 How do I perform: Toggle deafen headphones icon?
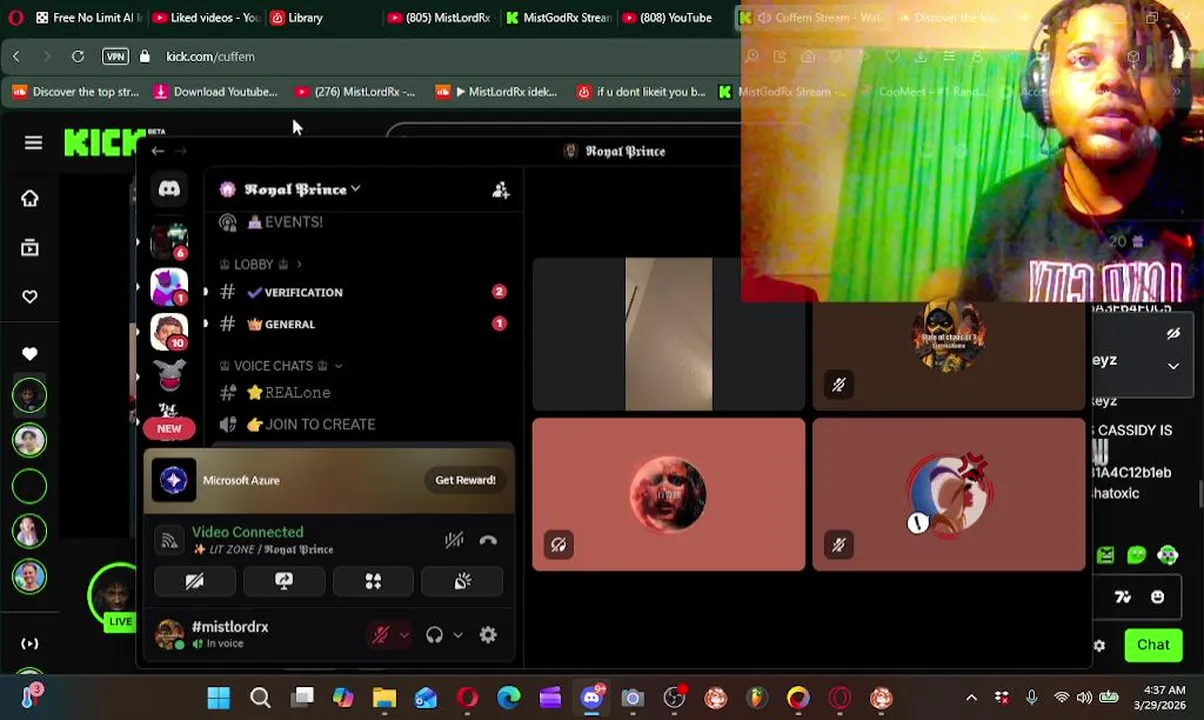click(x=434, y=635)
